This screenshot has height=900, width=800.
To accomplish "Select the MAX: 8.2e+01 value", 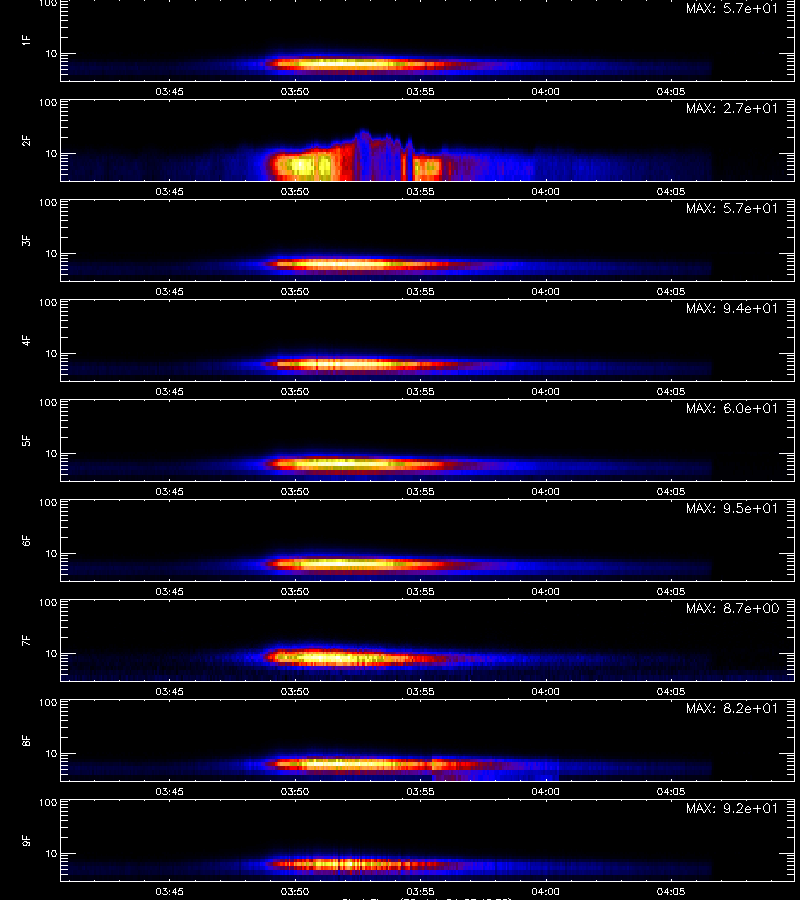I will (x=732, y=708).
